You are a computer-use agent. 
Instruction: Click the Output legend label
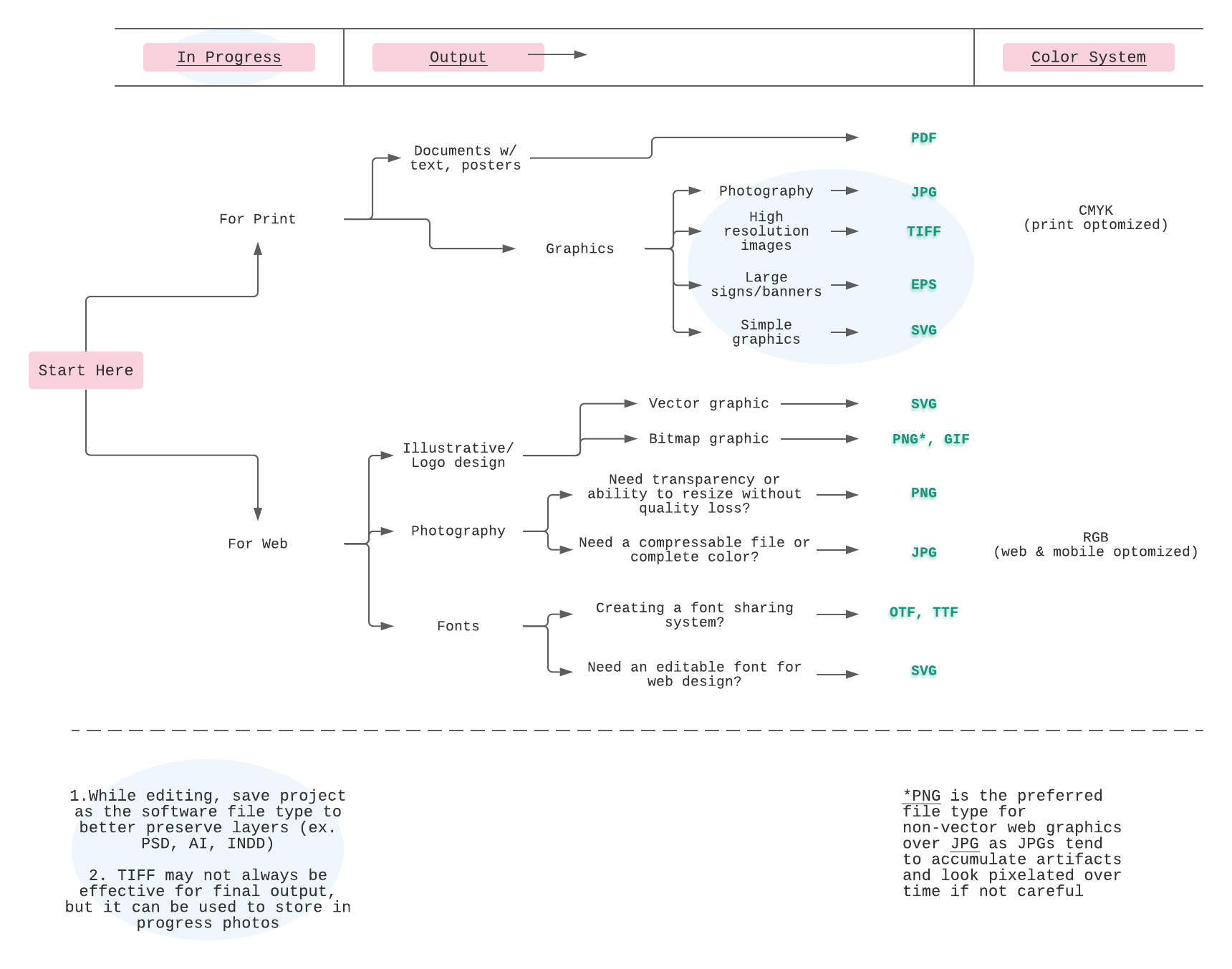458,57
